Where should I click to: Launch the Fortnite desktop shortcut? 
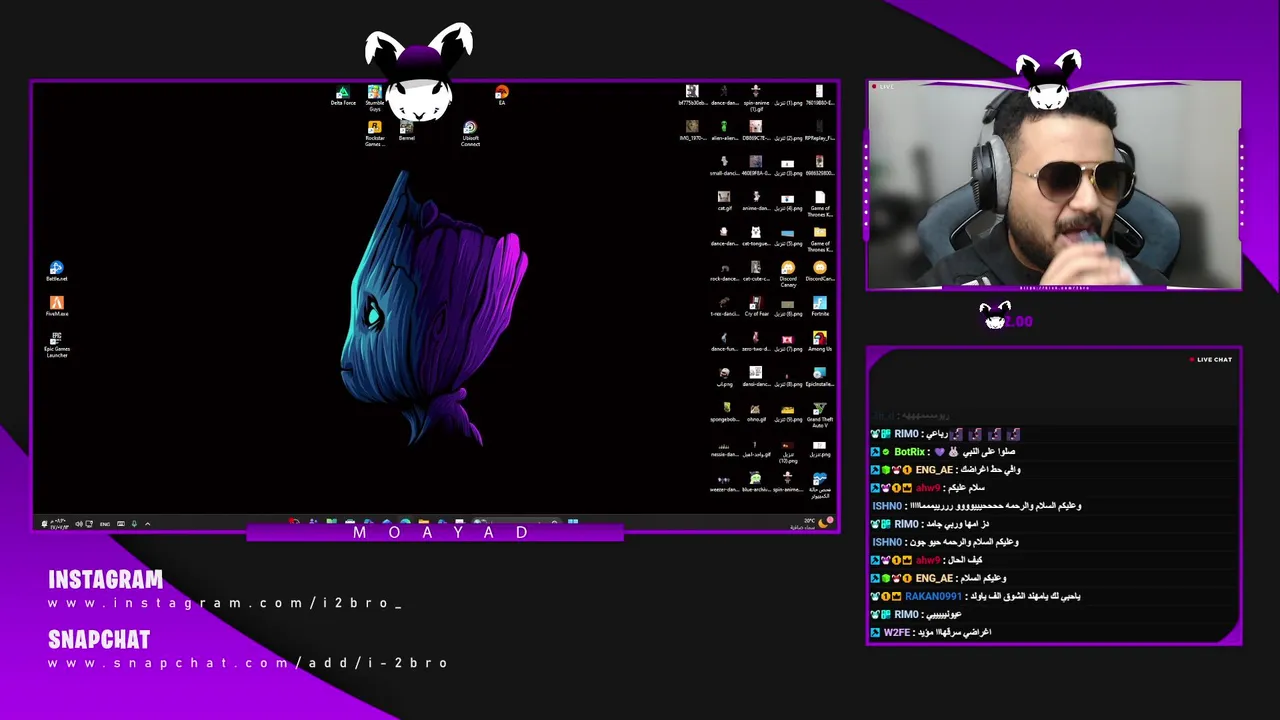(820, 306)
